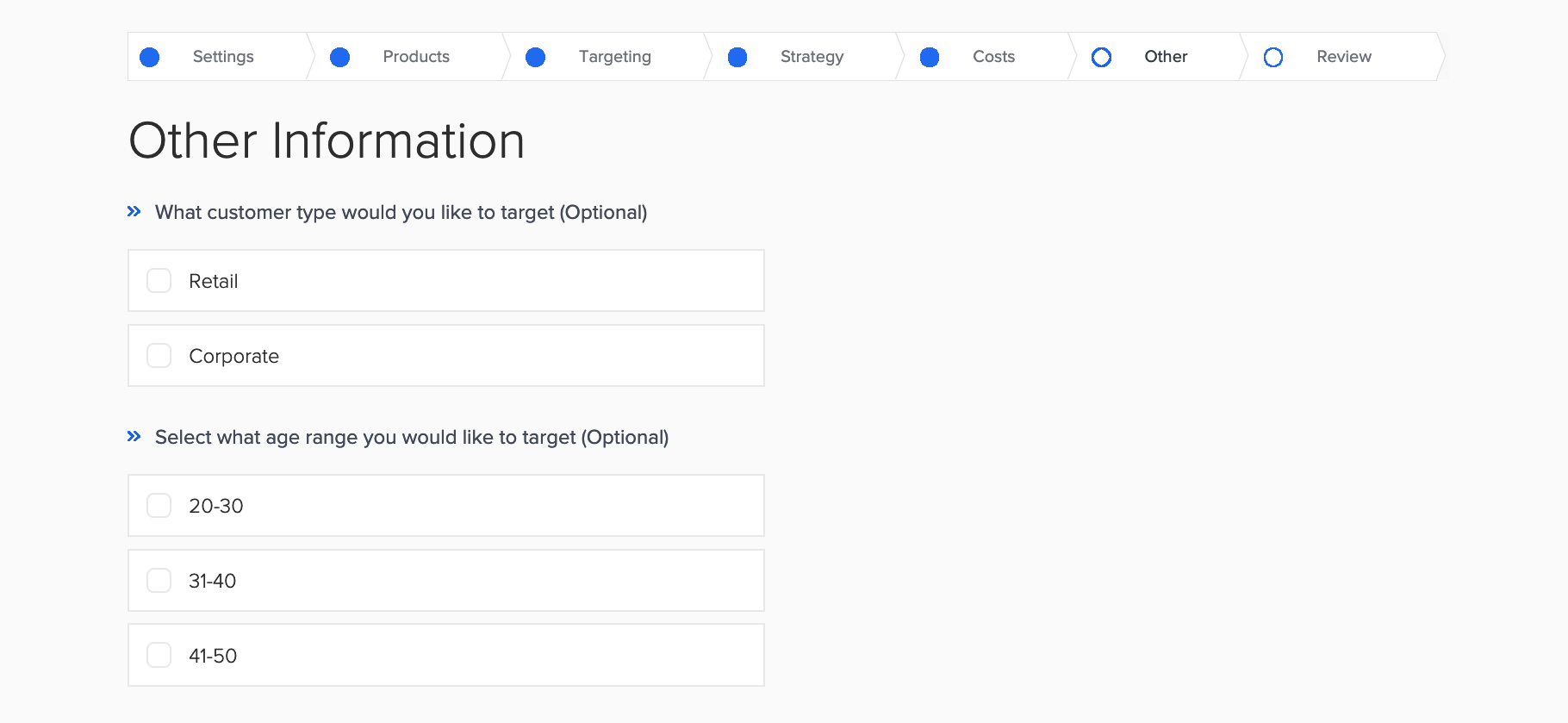This screenshot has height=723, width=1568.
Task: Click the filled circle icon beside Settings
Action: coord(150,57)
